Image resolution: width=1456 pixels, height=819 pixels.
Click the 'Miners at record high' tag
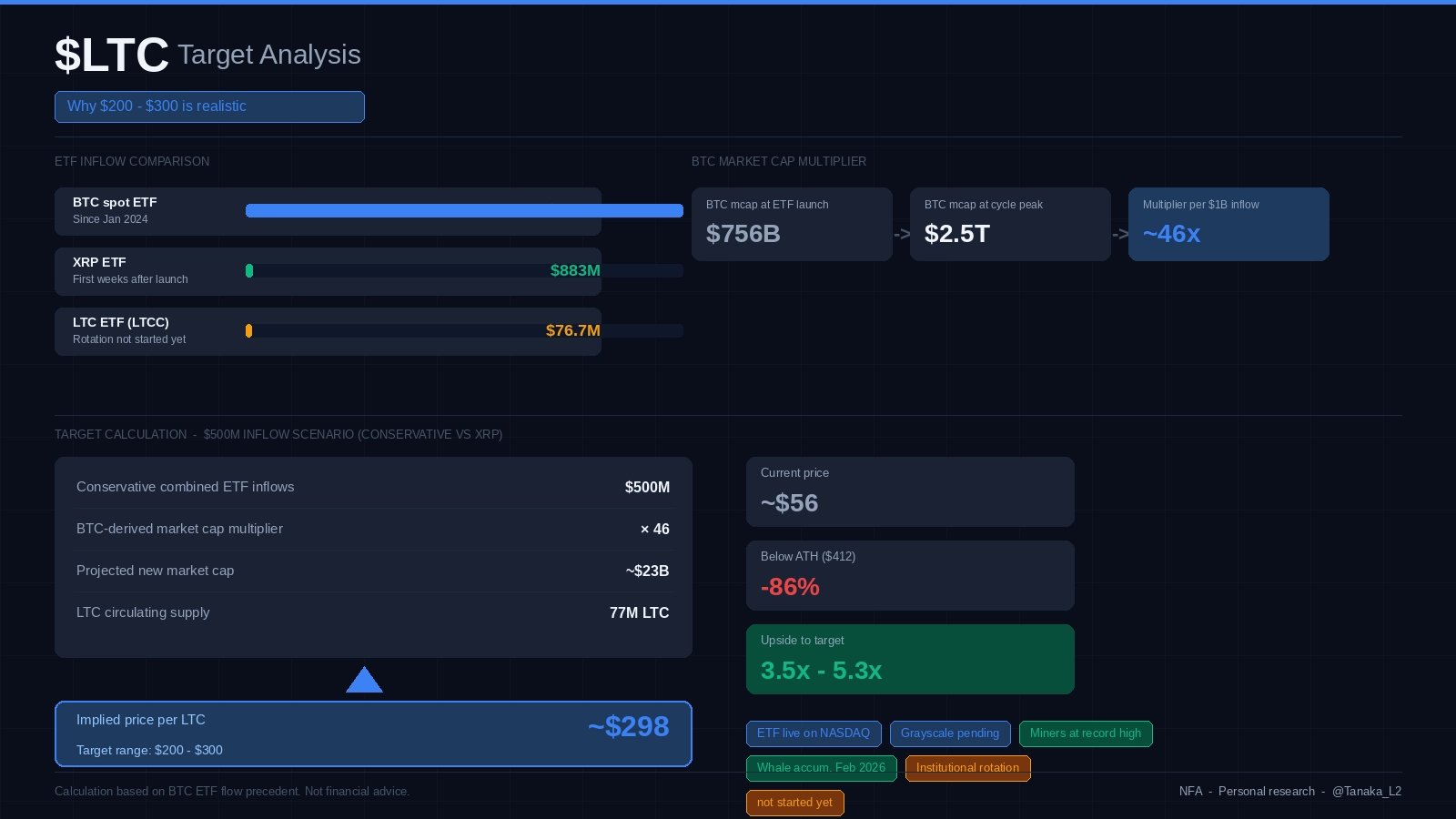point(1085,733)
